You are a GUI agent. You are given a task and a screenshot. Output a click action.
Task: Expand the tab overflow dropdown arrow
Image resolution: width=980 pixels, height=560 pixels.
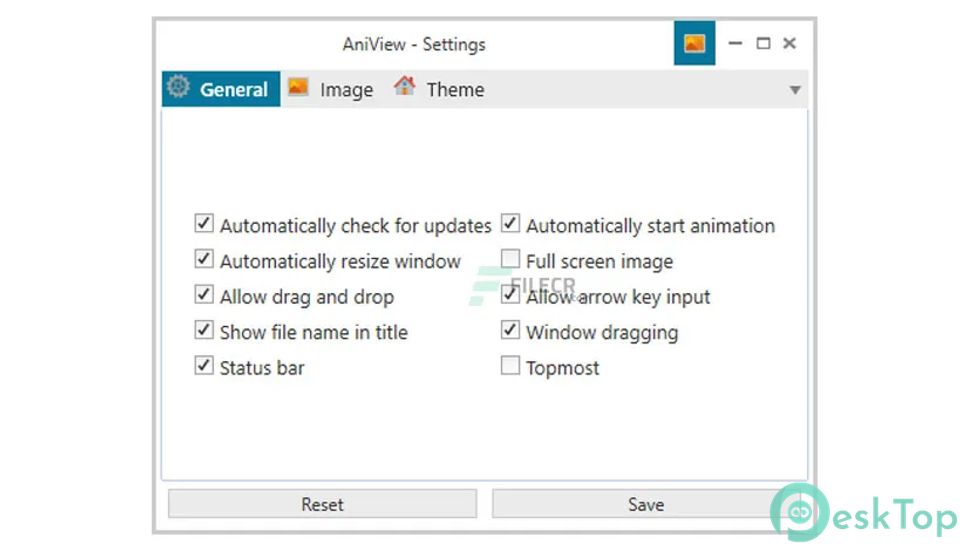point(794,90)
